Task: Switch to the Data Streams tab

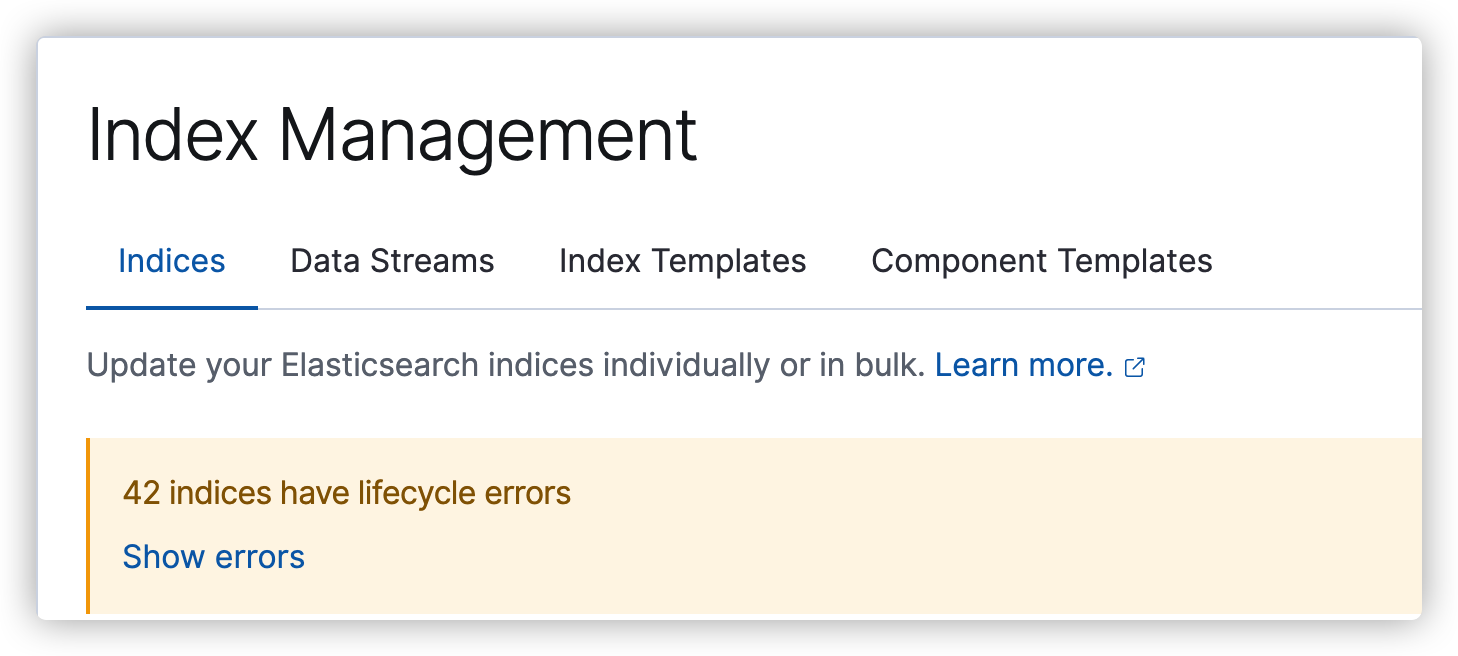Action: click(392, 261)
